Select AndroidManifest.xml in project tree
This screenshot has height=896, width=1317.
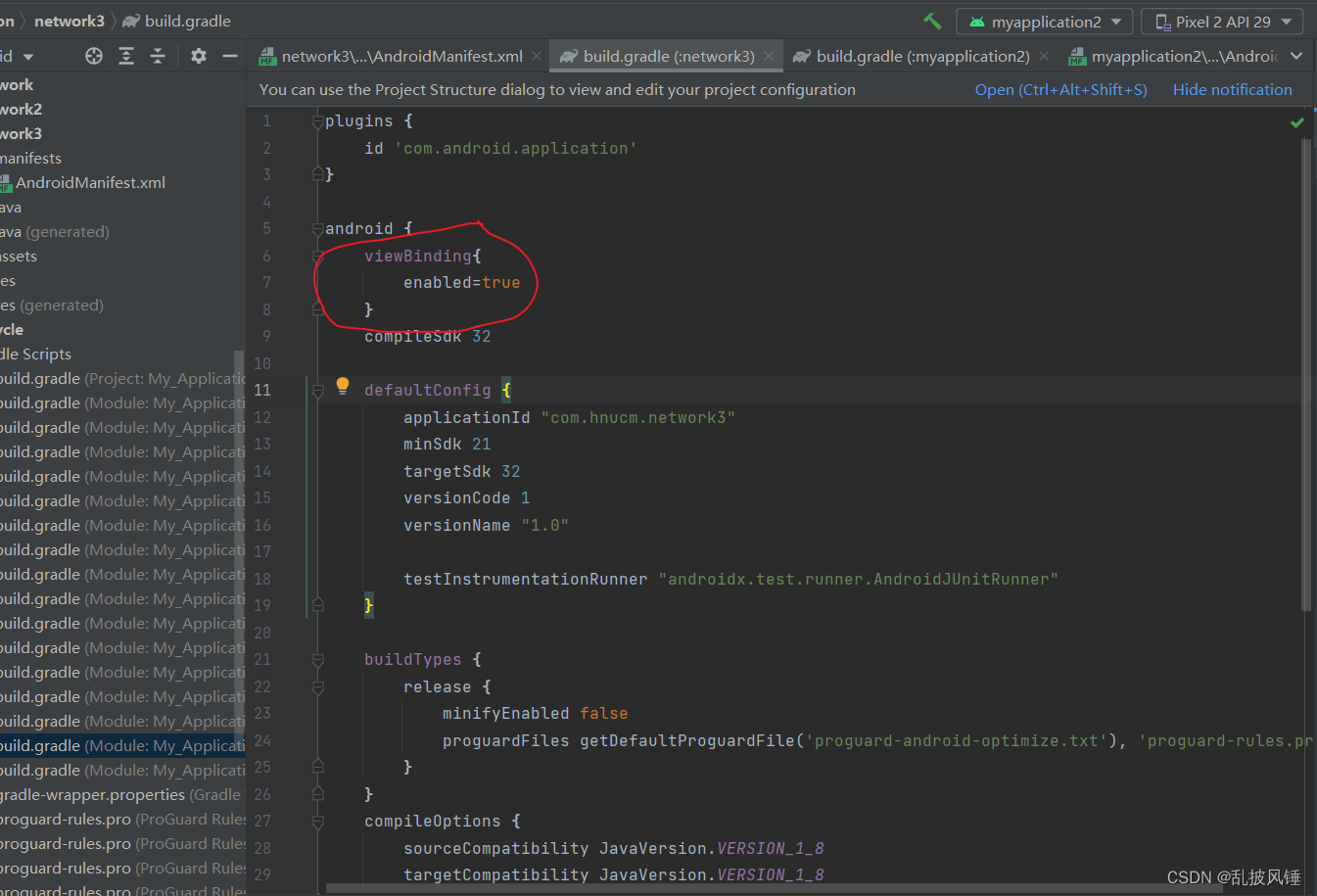click(90, 182)
